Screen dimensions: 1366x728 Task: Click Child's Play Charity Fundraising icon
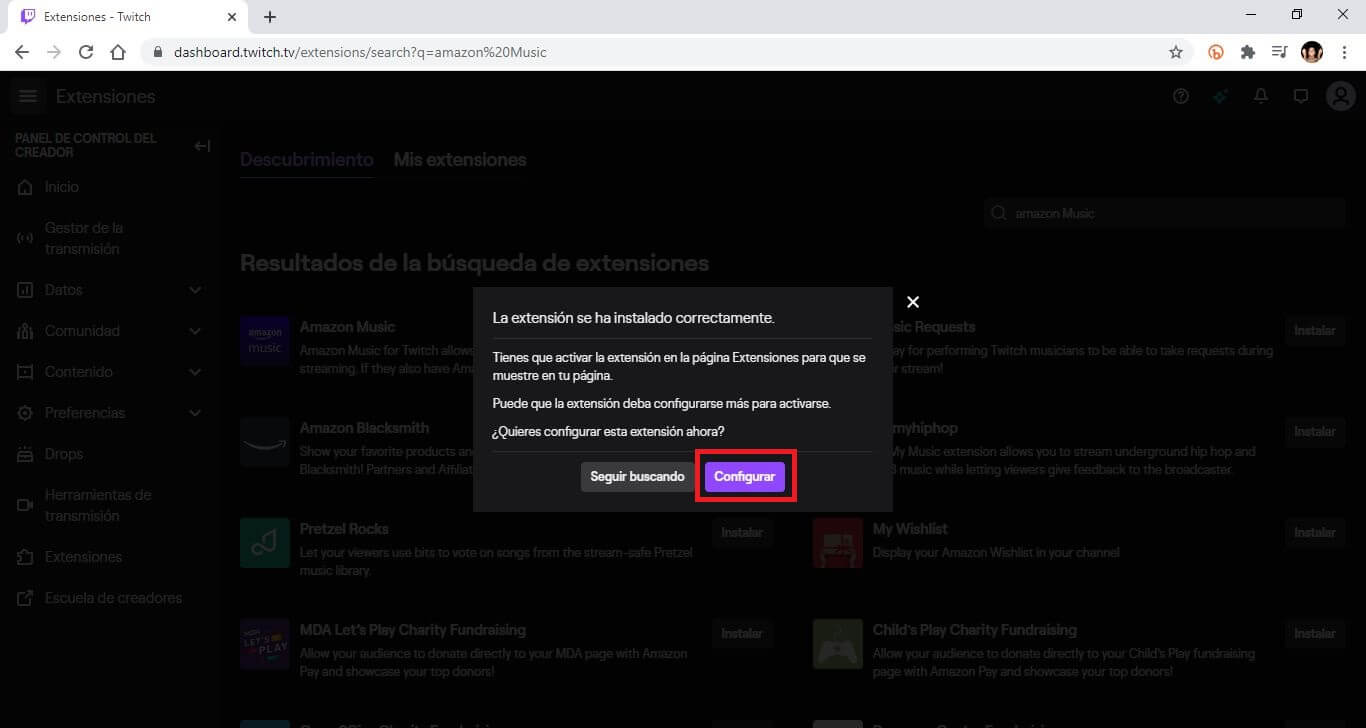(x=838, y=644)
